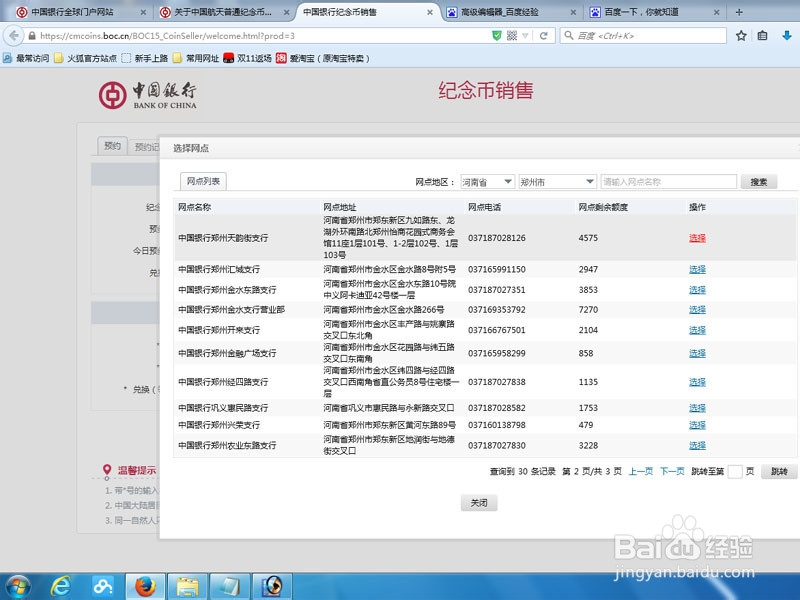This screenshot has width=800, height=600.
Task: Choose 选择 for 郑州经四路支行
Action: pyautogui.click(x=697, y=382)
